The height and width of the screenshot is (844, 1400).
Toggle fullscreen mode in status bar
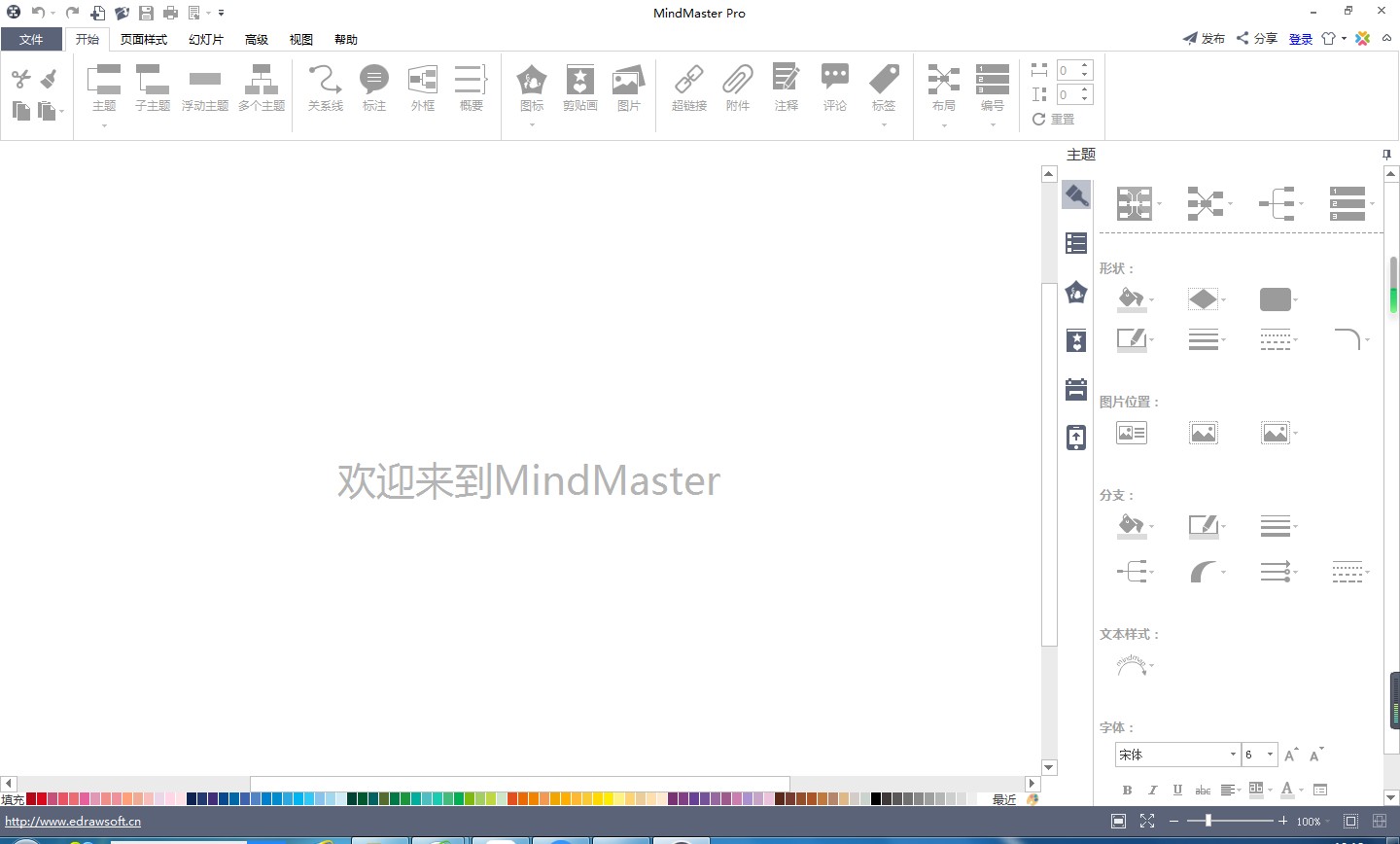1147,822
